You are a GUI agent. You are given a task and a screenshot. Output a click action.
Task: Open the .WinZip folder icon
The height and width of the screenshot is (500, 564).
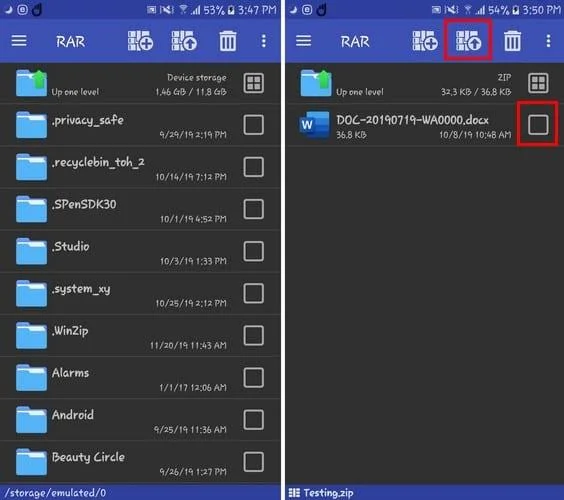[31, 335]
